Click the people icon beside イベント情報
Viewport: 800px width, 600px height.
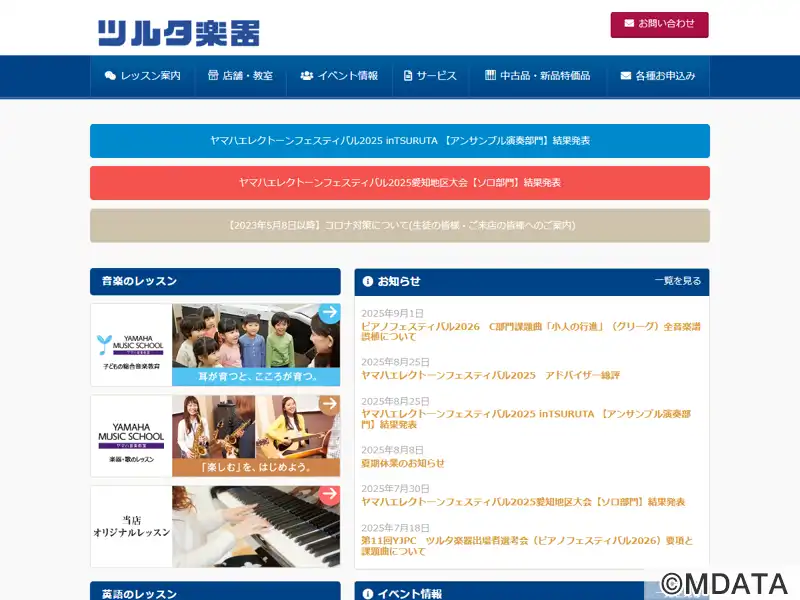coord(307,76)
